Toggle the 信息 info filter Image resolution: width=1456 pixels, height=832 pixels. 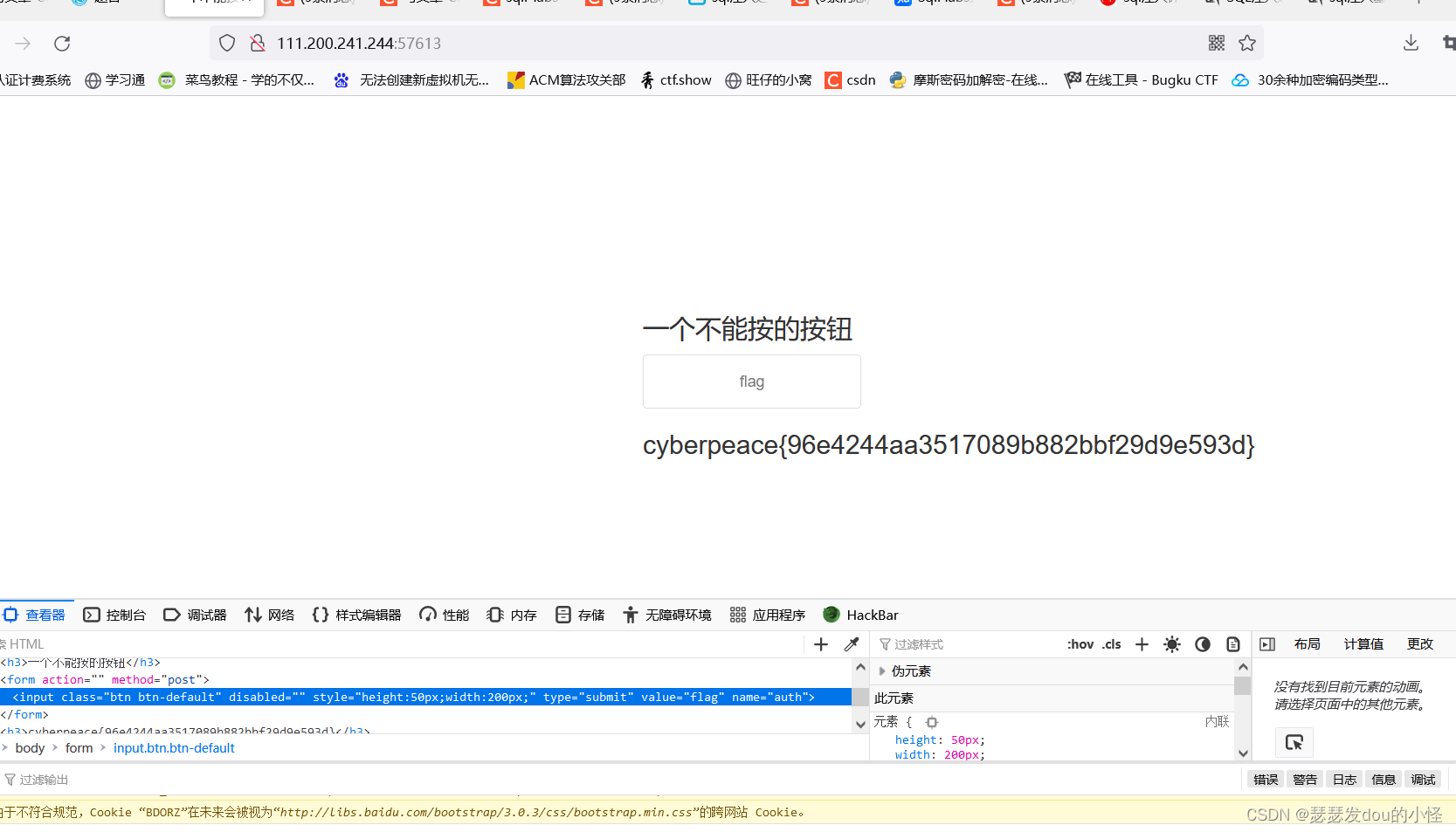(1384, 780)
